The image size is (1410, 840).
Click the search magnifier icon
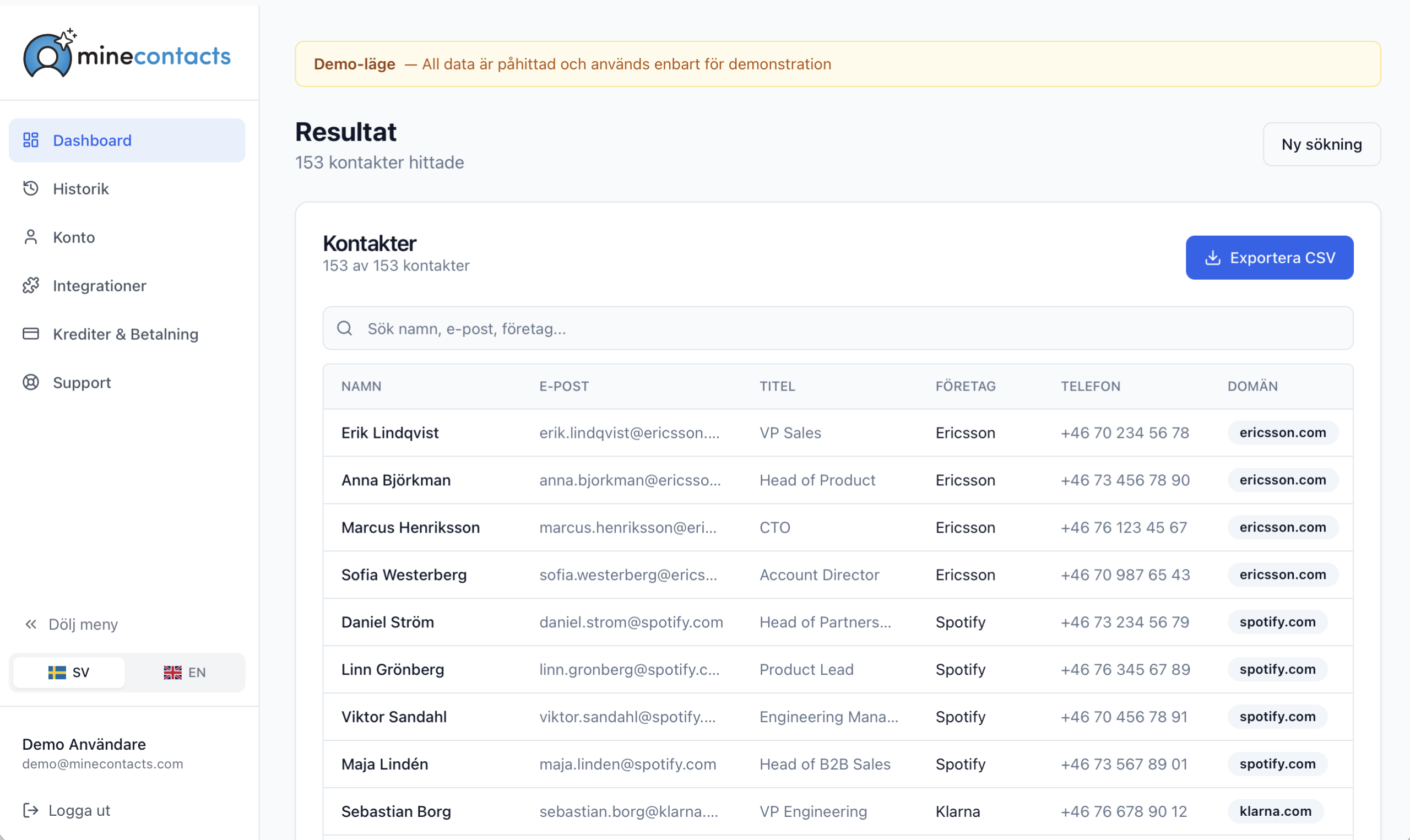pyautogui.click(x=345, y=328)
